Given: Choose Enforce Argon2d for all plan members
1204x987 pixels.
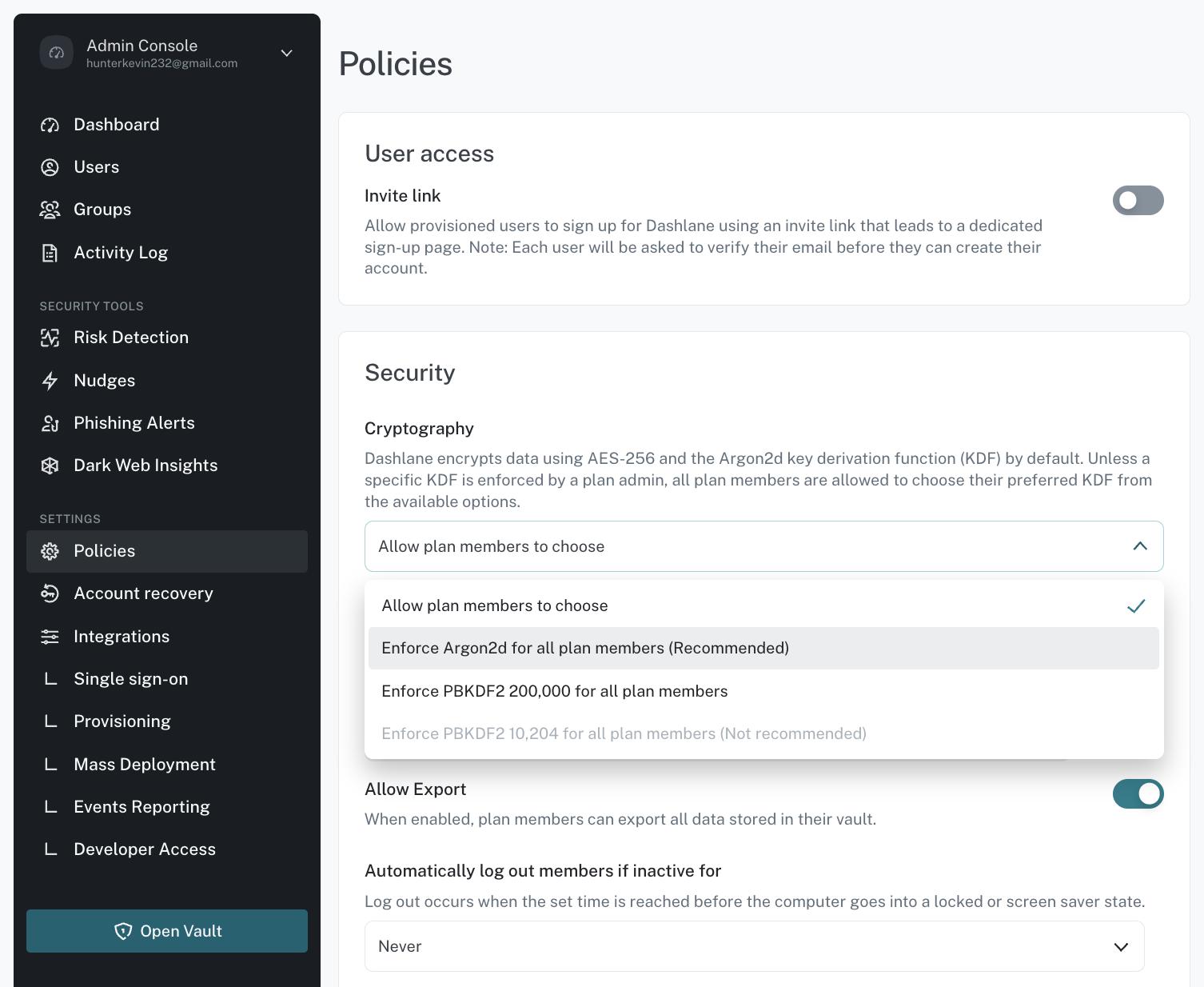Looking at the screenshot, I should pyautogui.click(x=764, y=648).
